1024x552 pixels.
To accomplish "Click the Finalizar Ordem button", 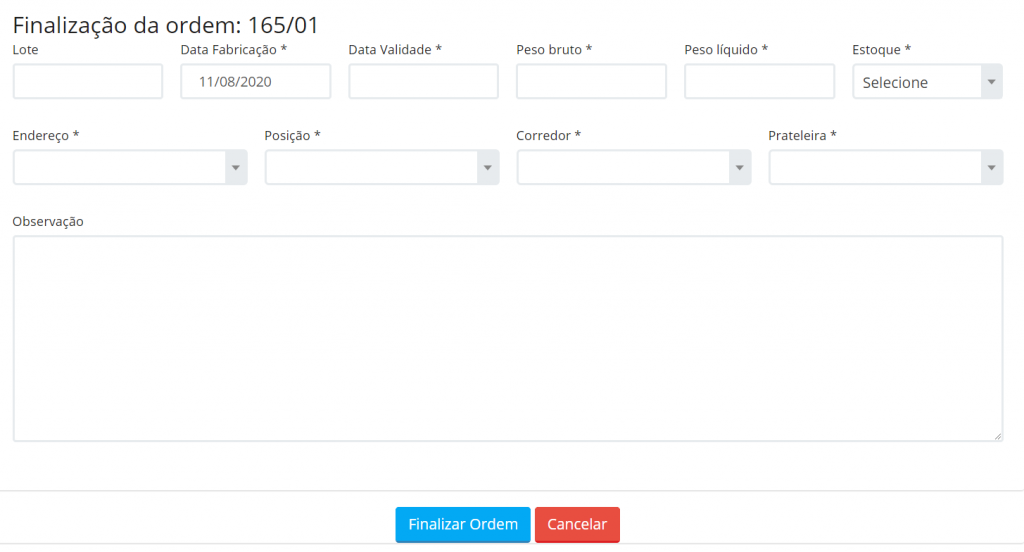I will (x=462, y=525).
